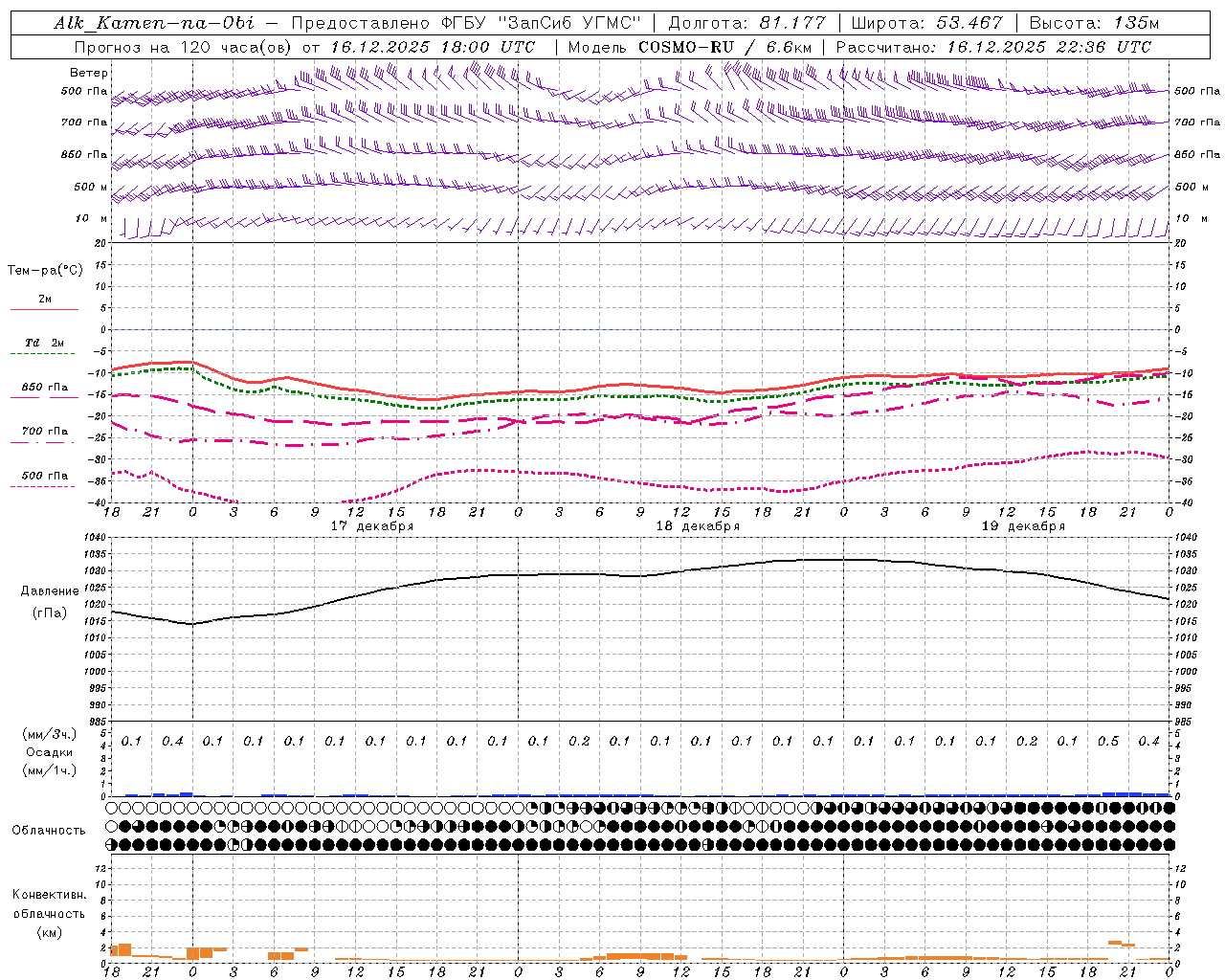The height and width of the screenshot is (980, 1225).
Task: Click the 'Долгота: 81.177' header field
Action: (746, 23)
